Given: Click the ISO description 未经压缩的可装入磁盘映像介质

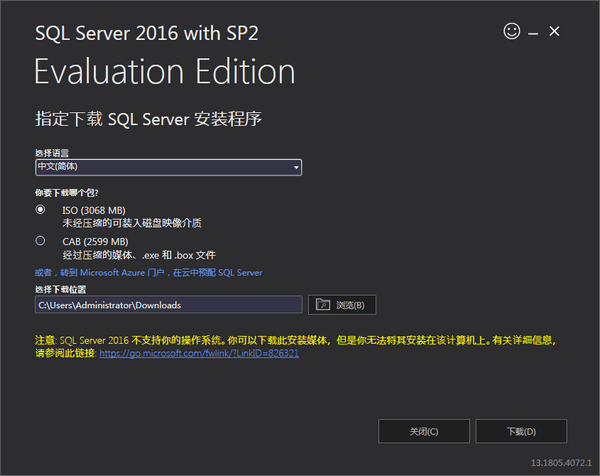Looking at the screenshot, I should 132,223.
